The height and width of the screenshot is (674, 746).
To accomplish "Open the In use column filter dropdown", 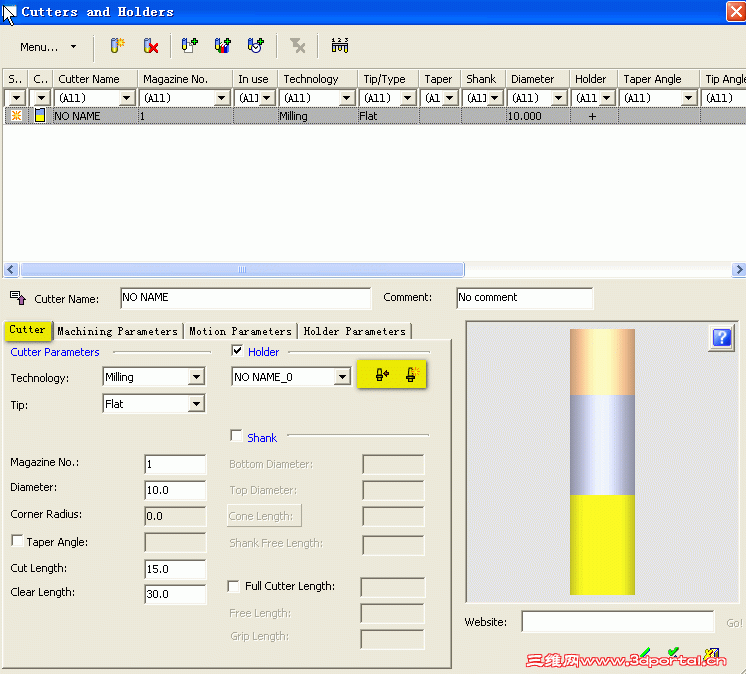I will [267, 98].
